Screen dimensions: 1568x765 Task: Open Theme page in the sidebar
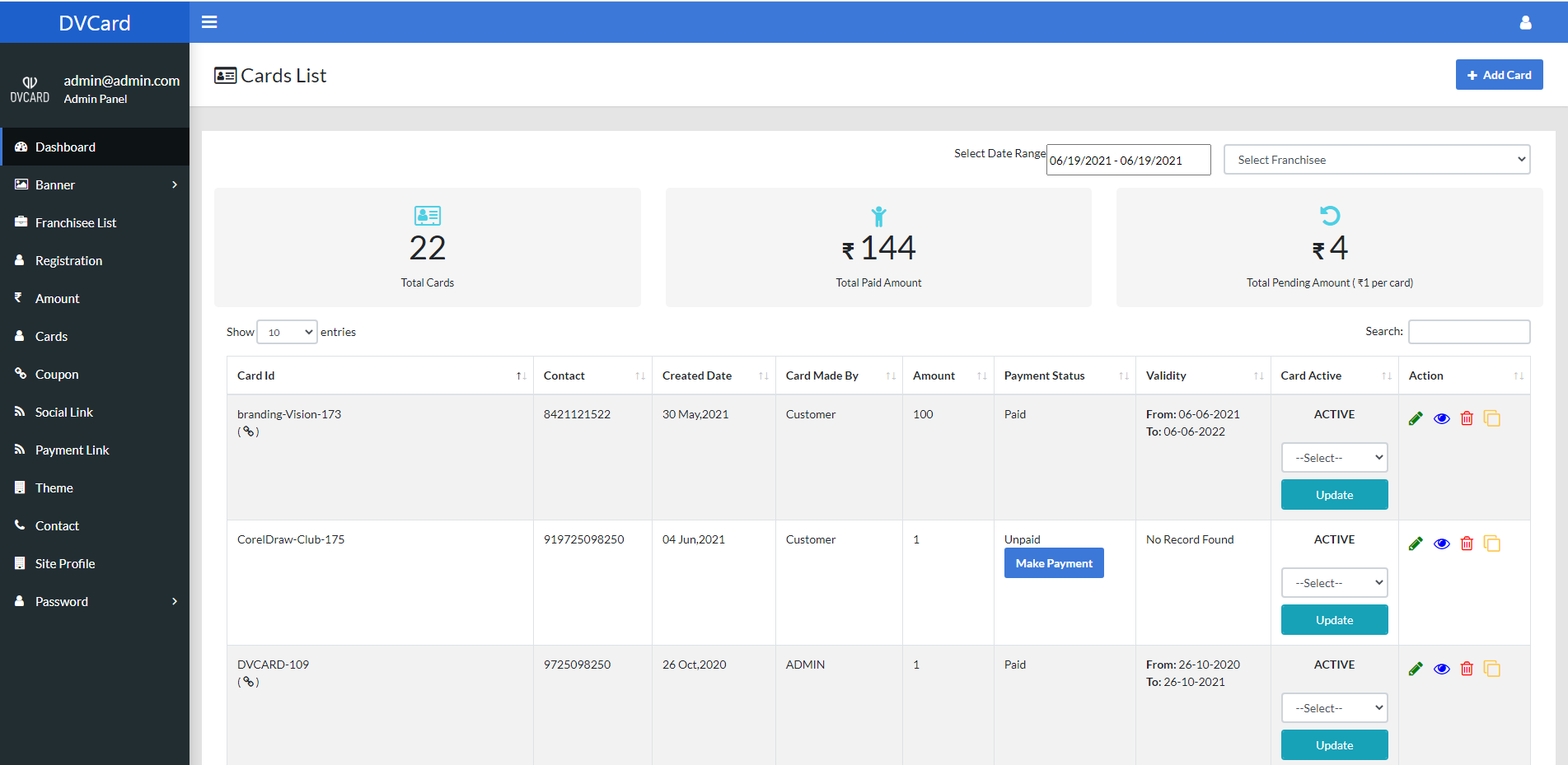tap(95, 487)
